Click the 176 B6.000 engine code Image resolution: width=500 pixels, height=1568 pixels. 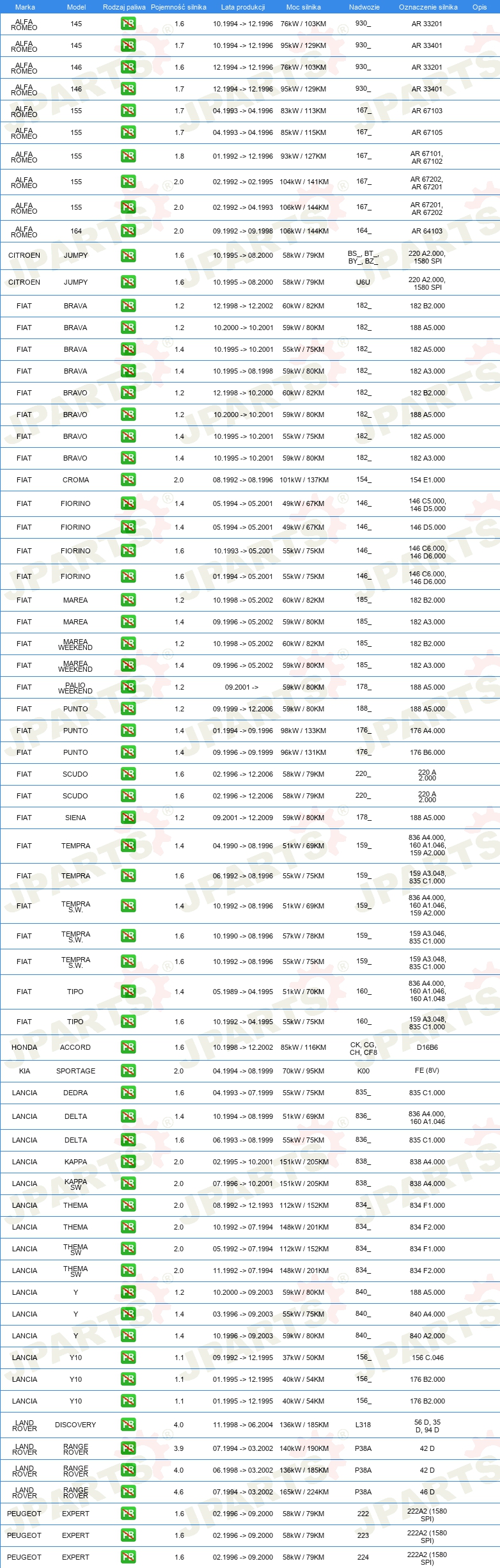[x=428, y=752]
